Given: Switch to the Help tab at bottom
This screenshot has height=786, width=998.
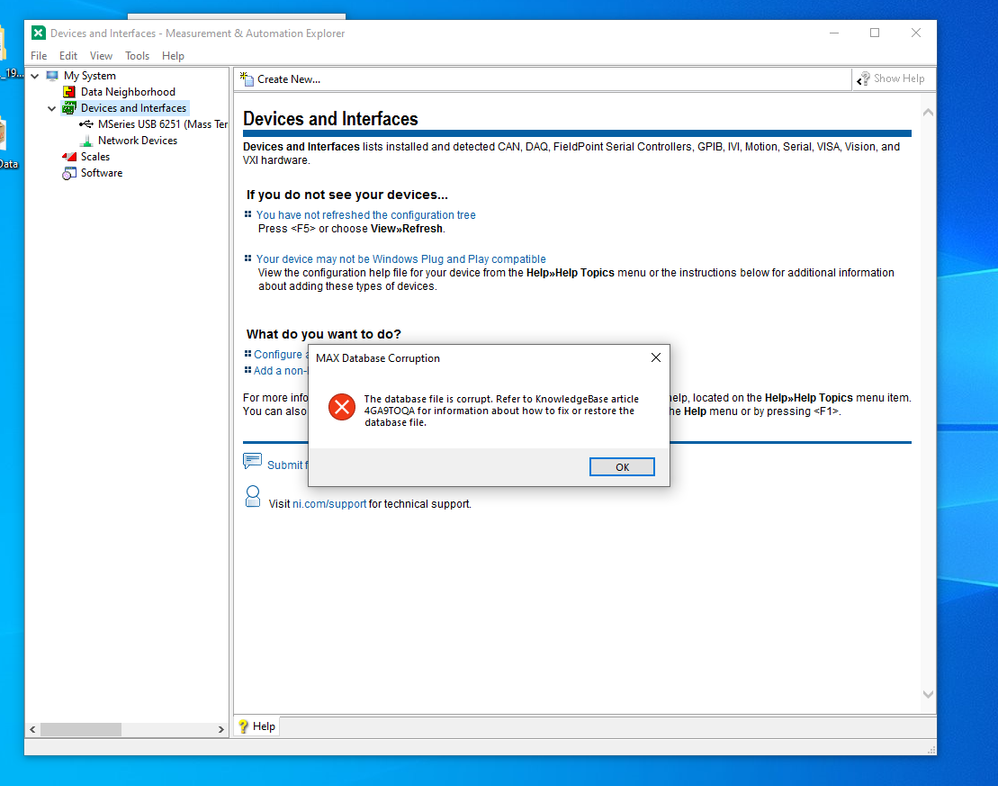Looking at the screenshot, I should [x=257, y=726].
